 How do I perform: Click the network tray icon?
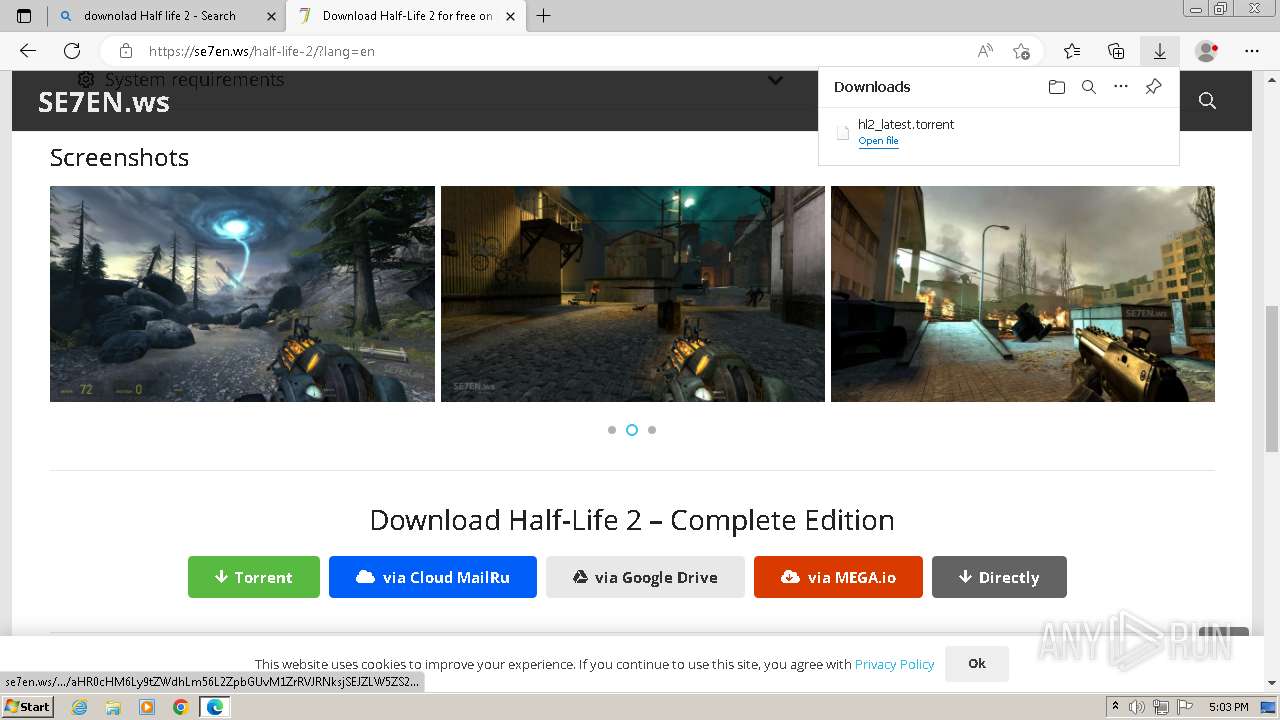pyautogui.click(x=1160, y=707)
